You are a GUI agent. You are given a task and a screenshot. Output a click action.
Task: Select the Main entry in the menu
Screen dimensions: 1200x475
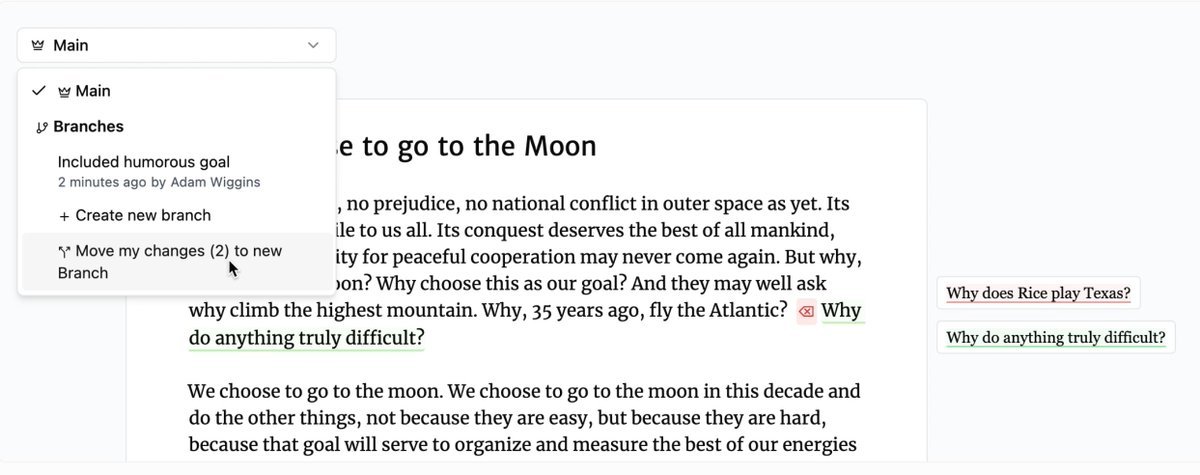176,91
